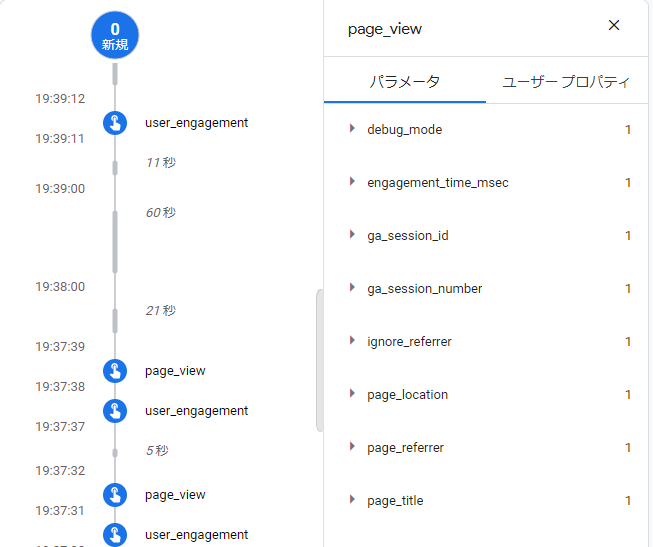The image size is (653, 547).
Task: Click the blue 新規 count circle
Action: pyautogui.click(x=115, y=36)
